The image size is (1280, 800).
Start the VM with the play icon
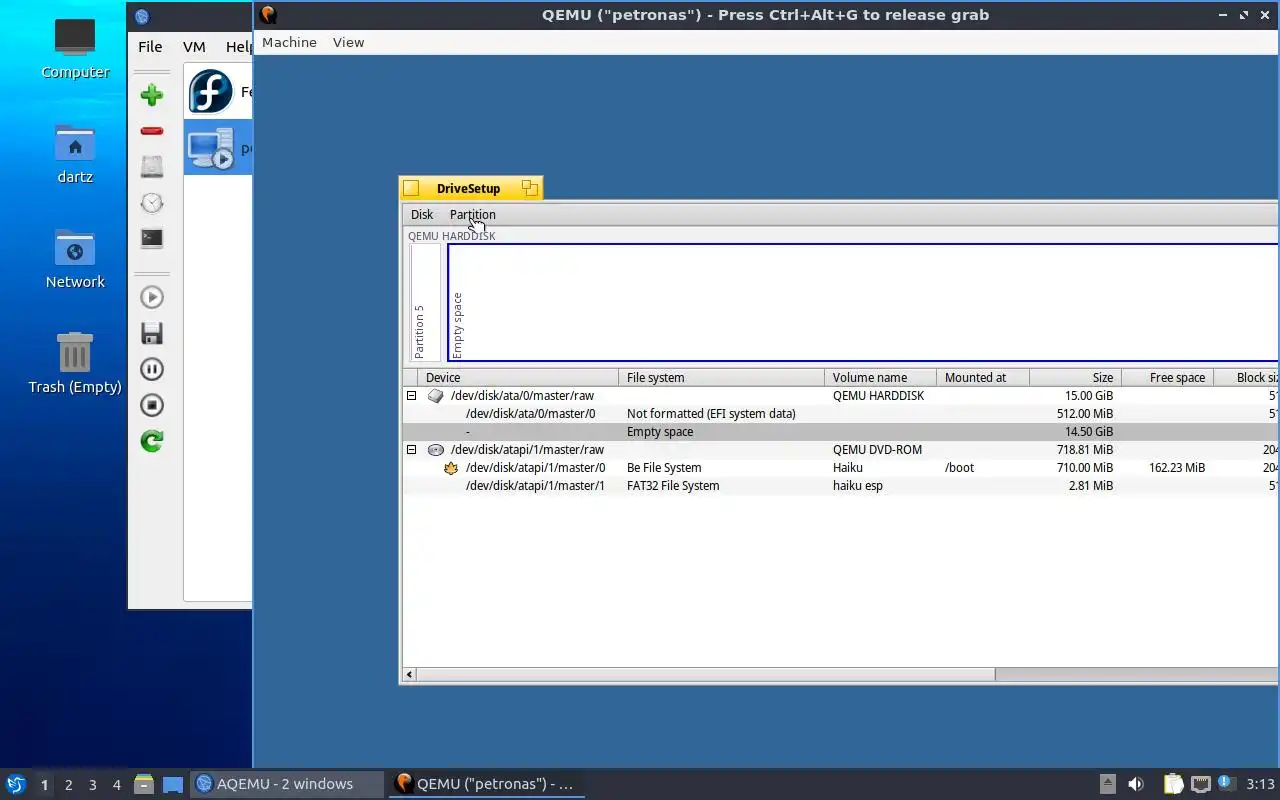151,297
